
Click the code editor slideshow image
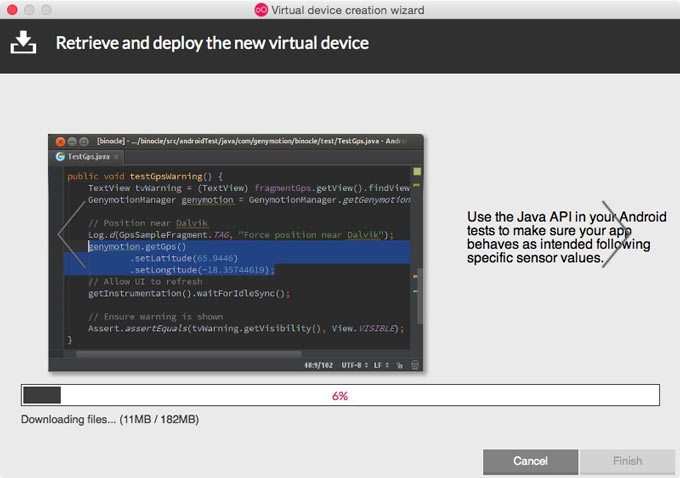coord(236,253)
